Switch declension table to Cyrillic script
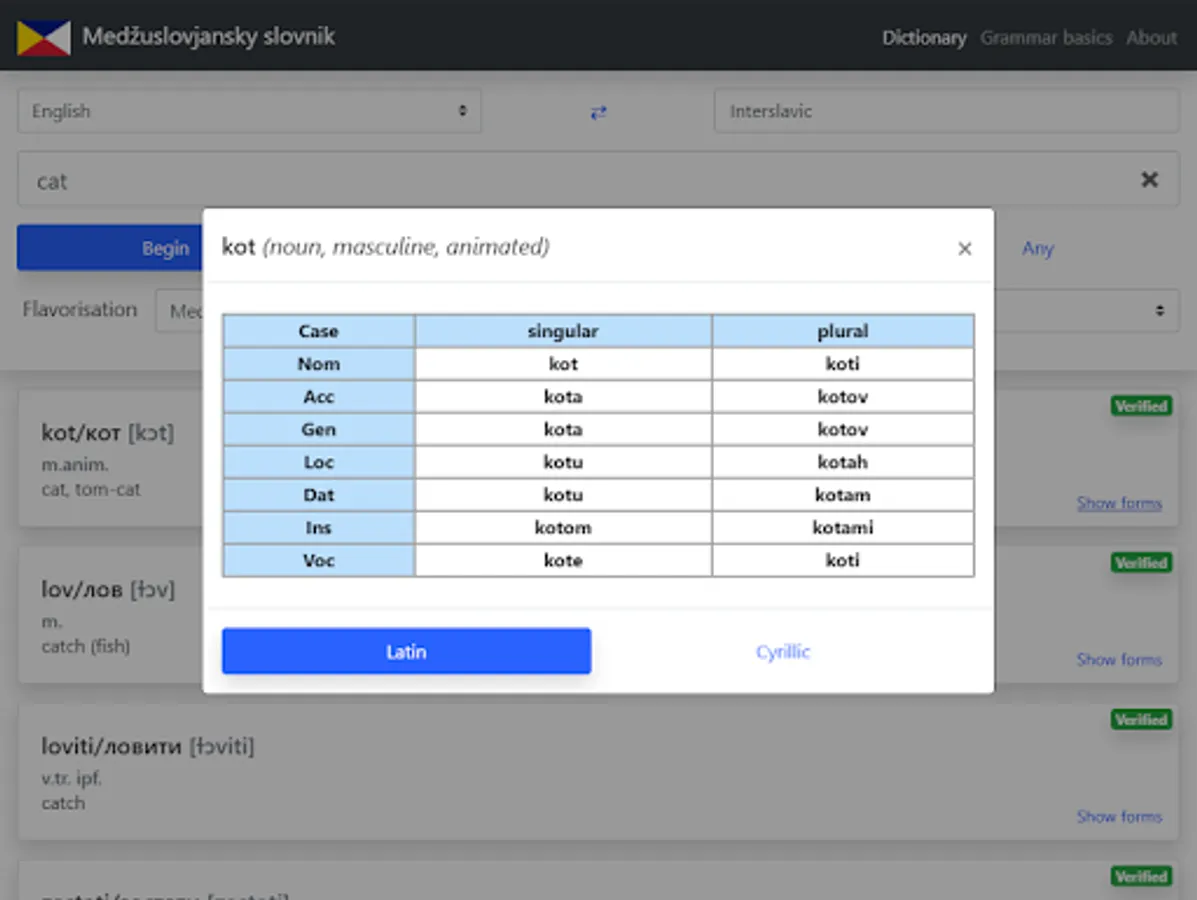The height and width of the screenshot is (900, 1197). pyautogui.click(x=783, y=652)
